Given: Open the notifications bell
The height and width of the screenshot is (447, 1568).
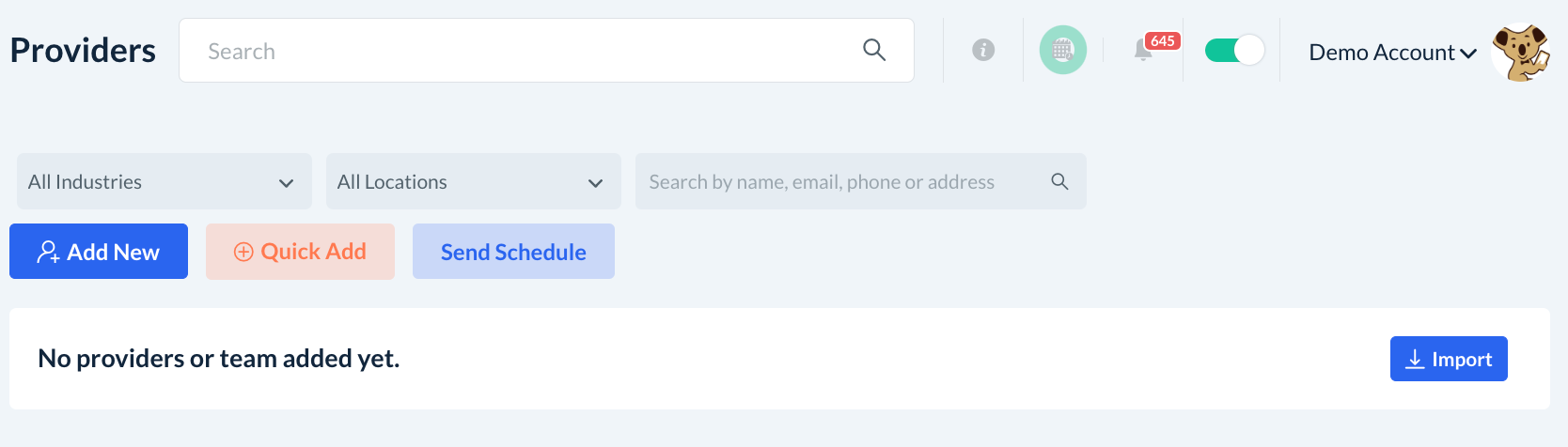Looking at the screenshot, I should pos(1142,52).
